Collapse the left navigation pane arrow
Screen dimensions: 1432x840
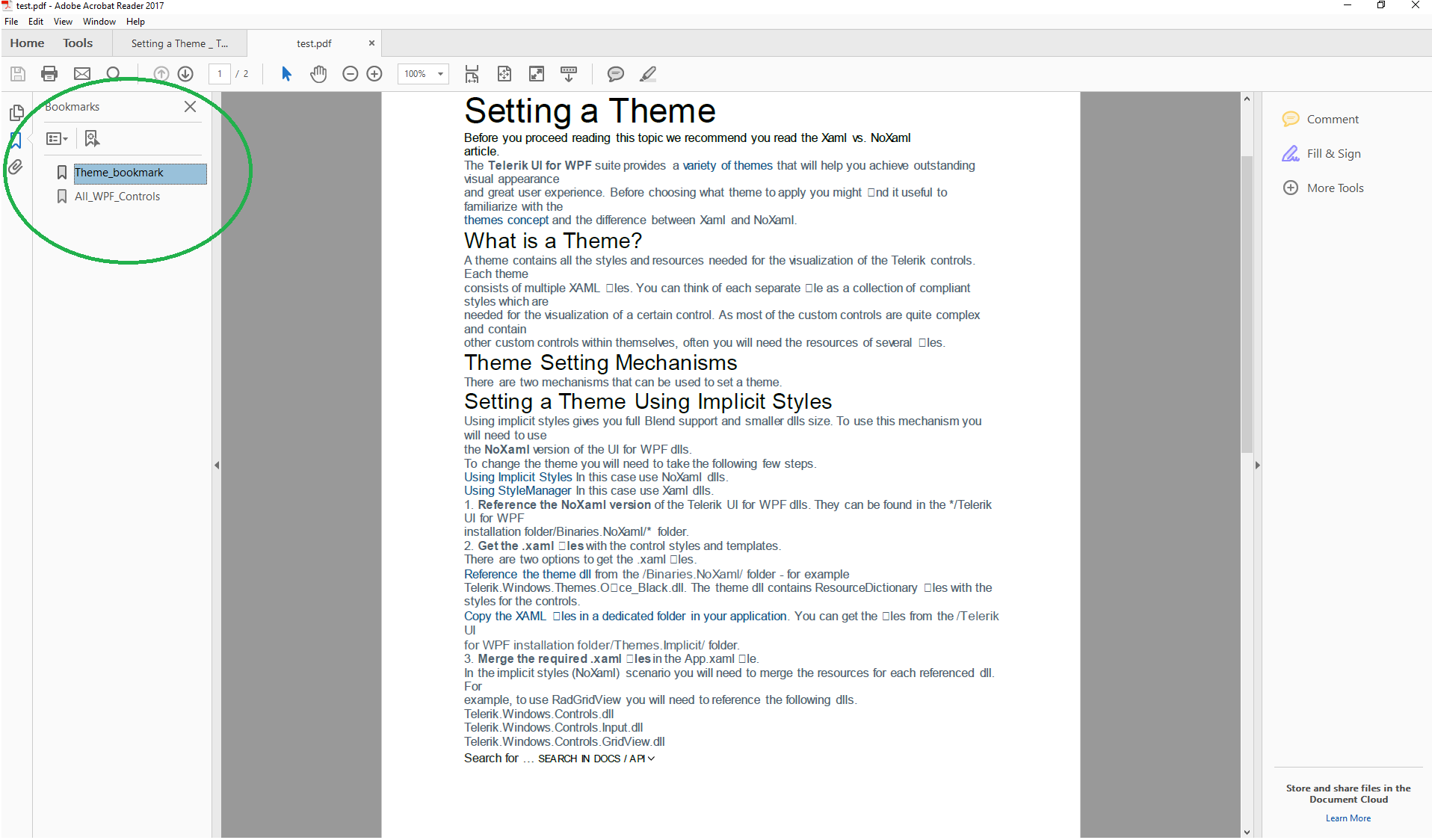pyautogui.click(x=217, y=465)
